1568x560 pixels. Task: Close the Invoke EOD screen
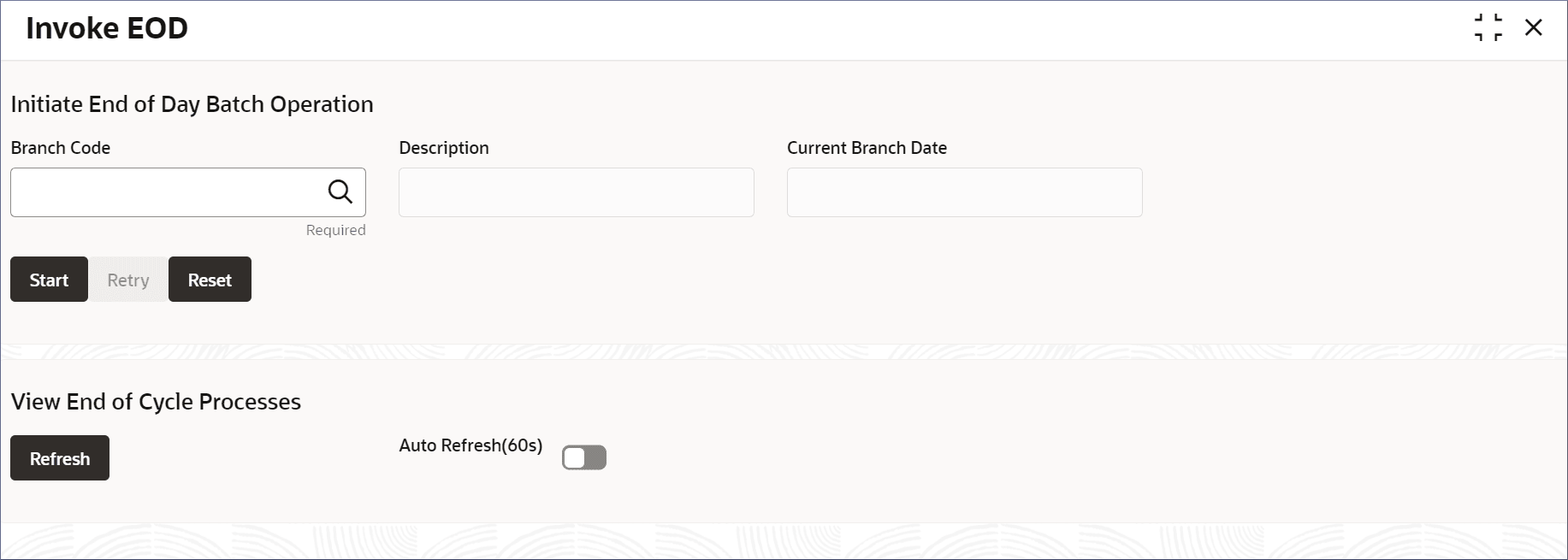[x=1534, y=27]
